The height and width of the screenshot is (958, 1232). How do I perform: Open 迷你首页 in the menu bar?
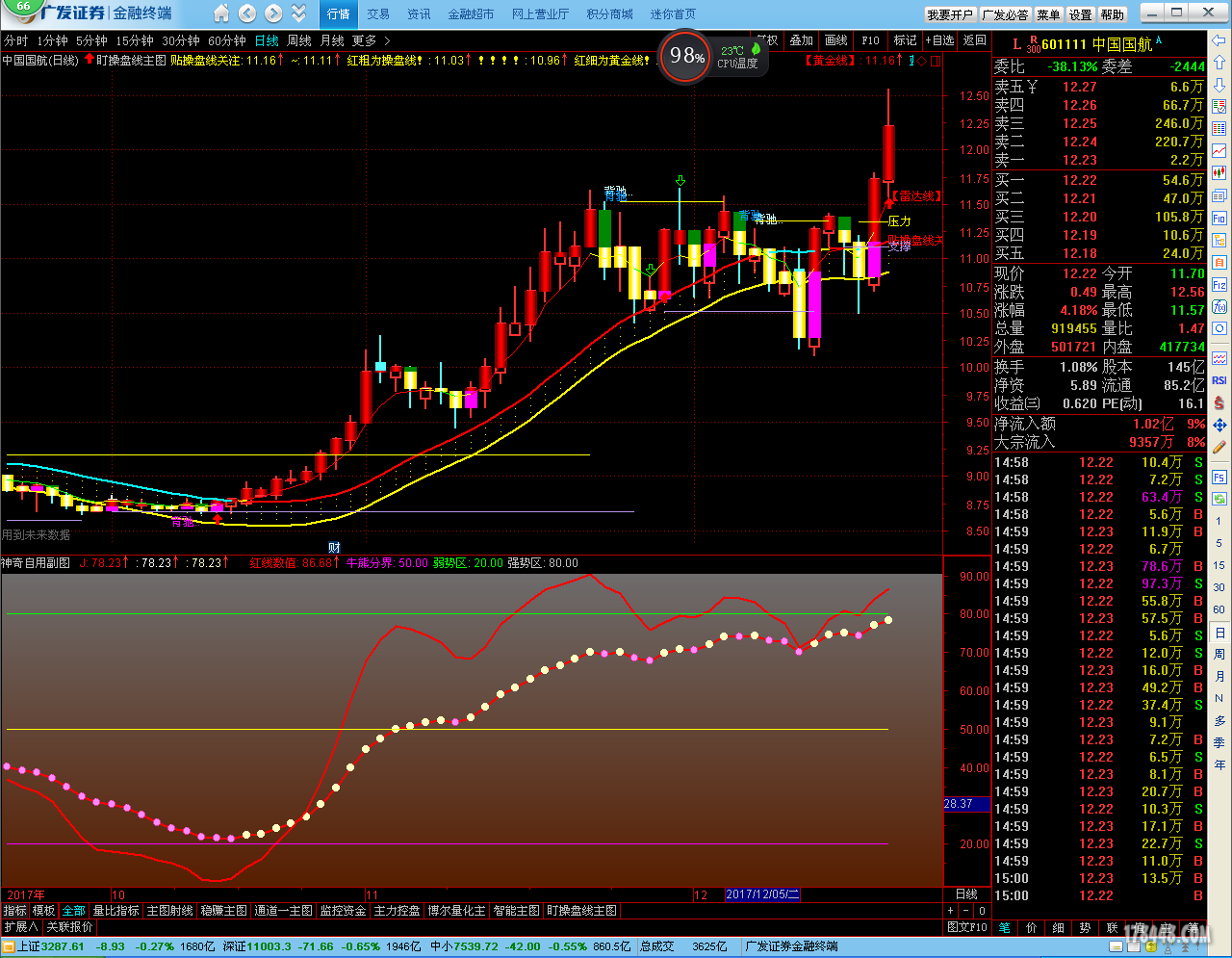coord(673,14)
